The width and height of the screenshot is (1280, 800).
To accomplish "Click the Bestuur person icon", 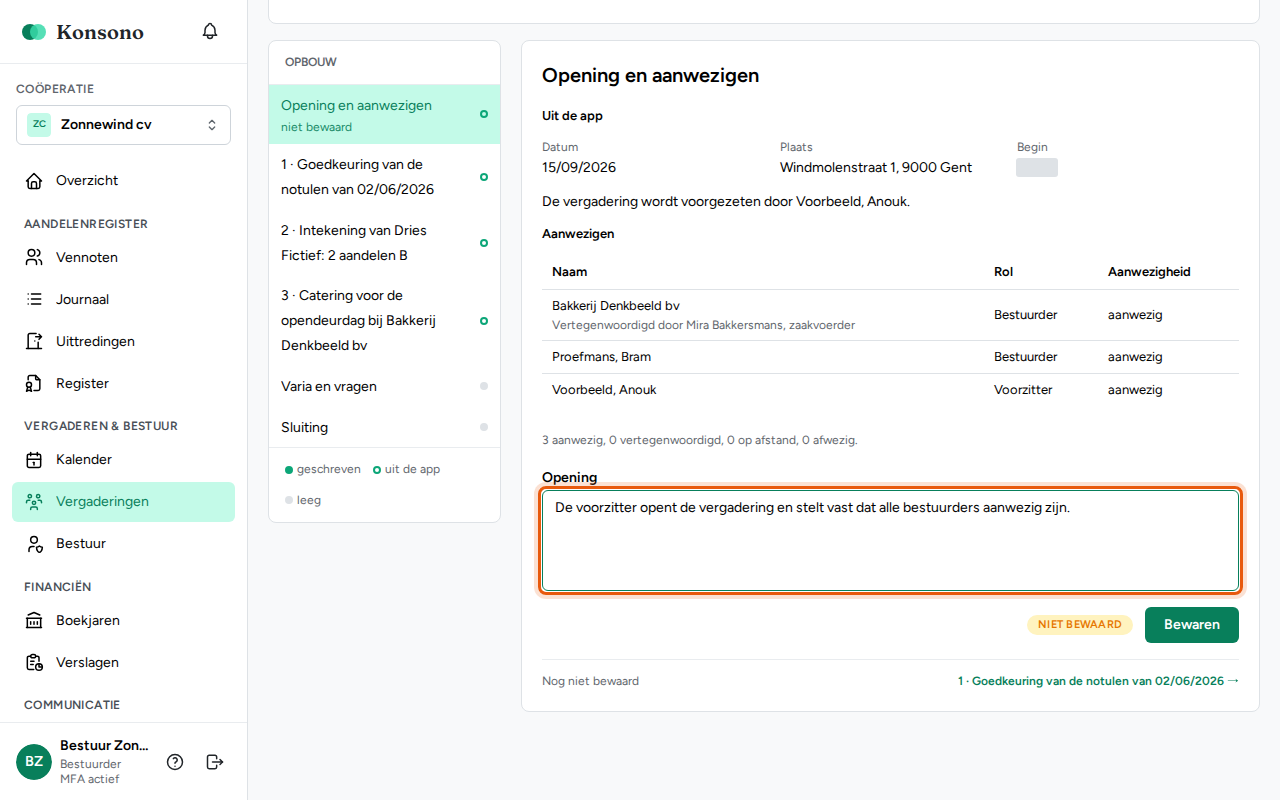I will (34, 544).
